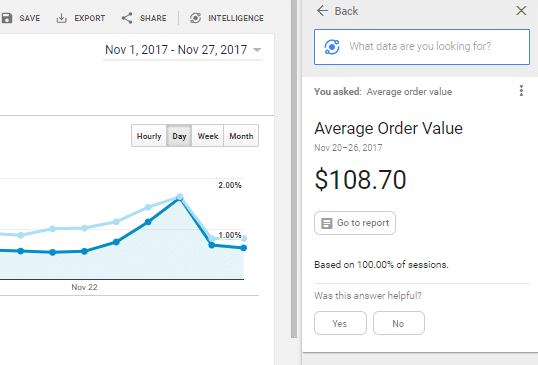The height and width of the screenshot is (365, 538).
Task: Click the Nov 1 - Nov 27 date range
Action: (x=176, y=50)
